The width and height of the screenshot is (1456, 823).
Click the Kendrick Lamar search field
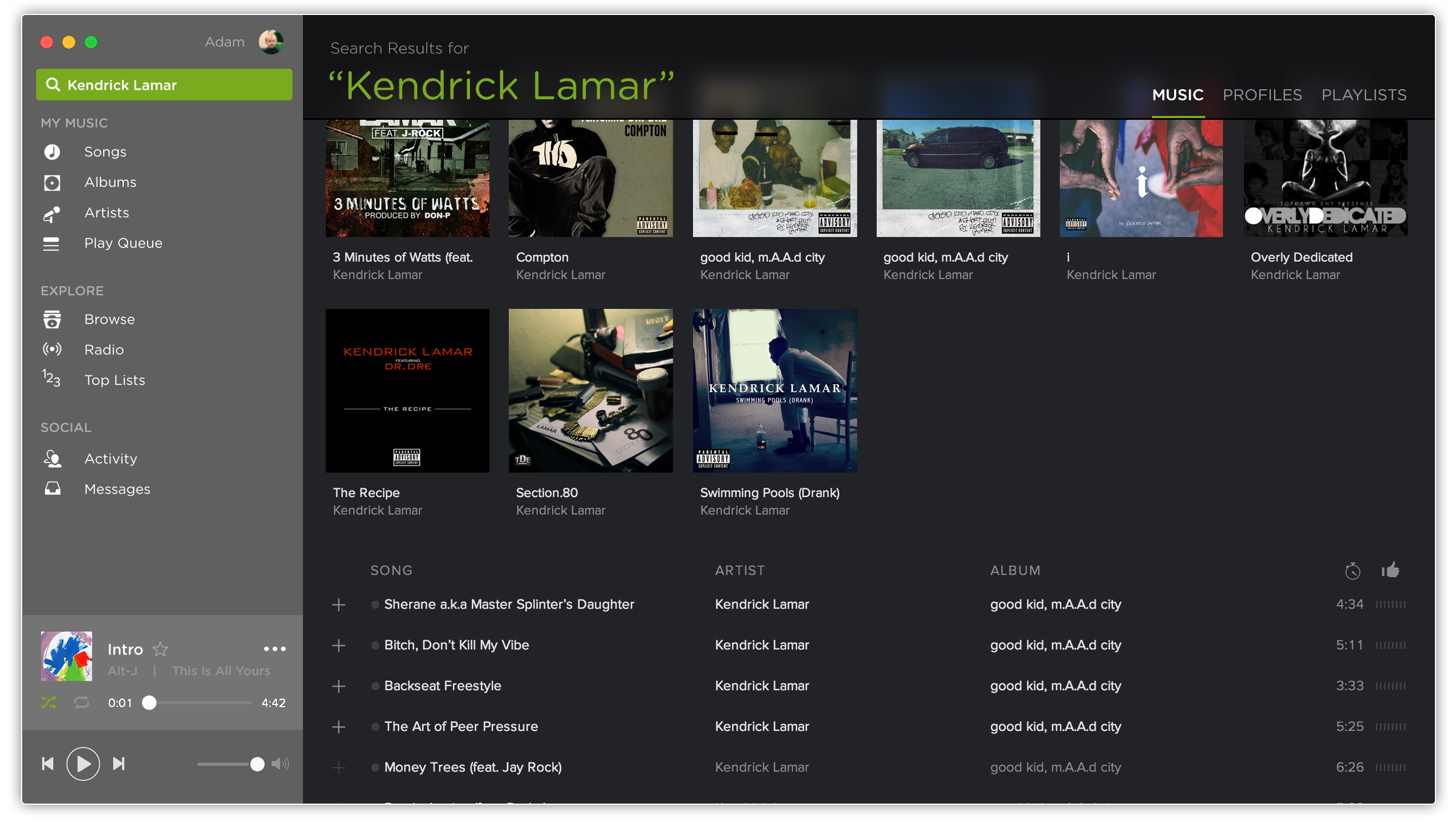(x=164, y=85)
